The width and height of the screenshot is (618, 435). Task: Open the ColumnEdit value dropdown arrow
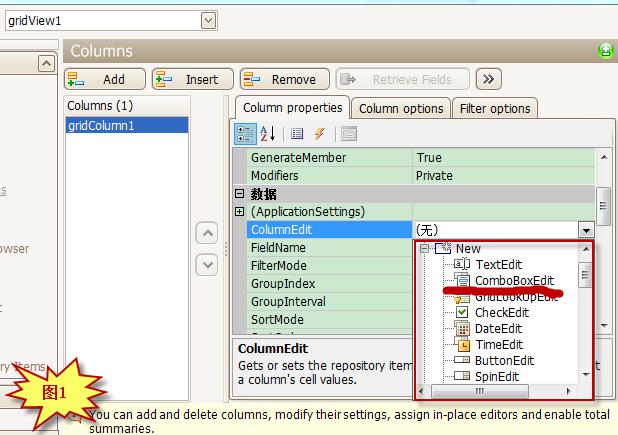(x=586, y=230)
